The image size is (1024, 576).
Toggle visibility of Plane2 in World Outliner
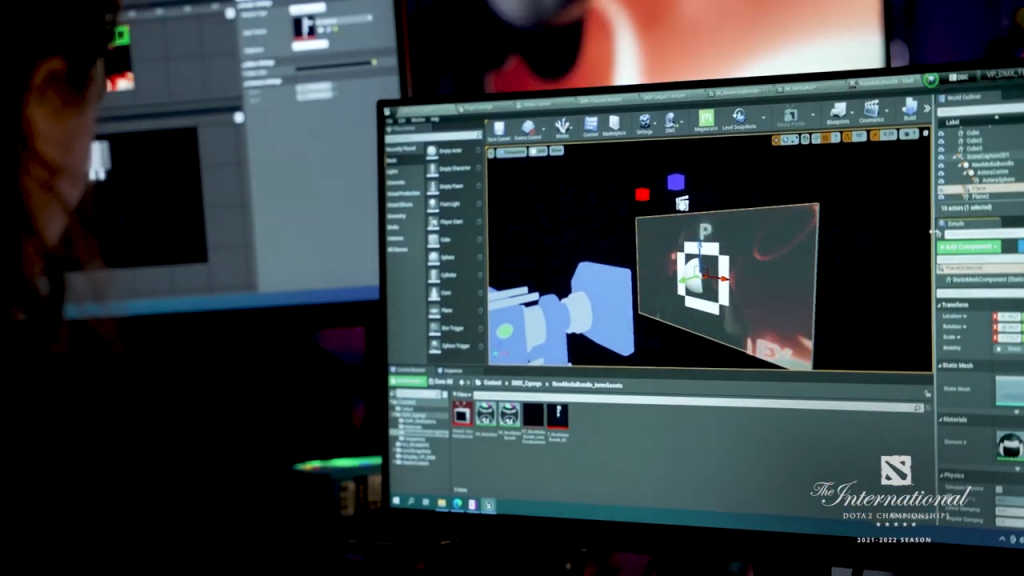tap(941, 197)
